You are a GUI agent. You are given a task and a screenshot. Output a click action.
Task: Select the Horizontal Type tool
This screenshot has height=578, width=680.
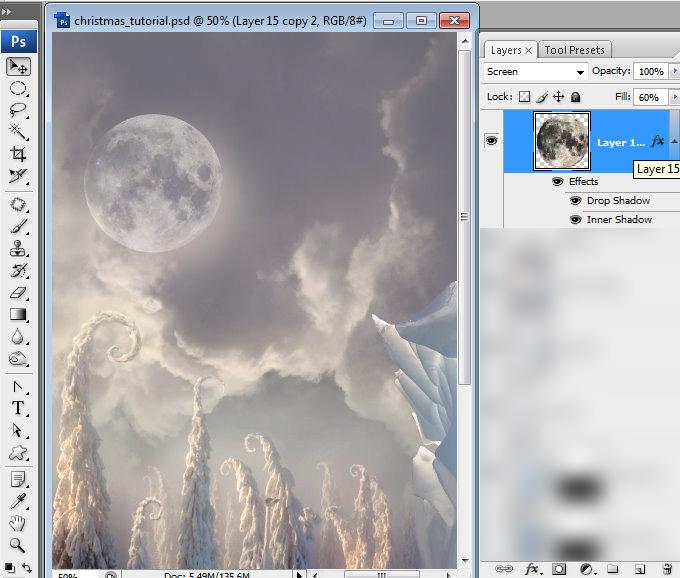pos(18,408)
